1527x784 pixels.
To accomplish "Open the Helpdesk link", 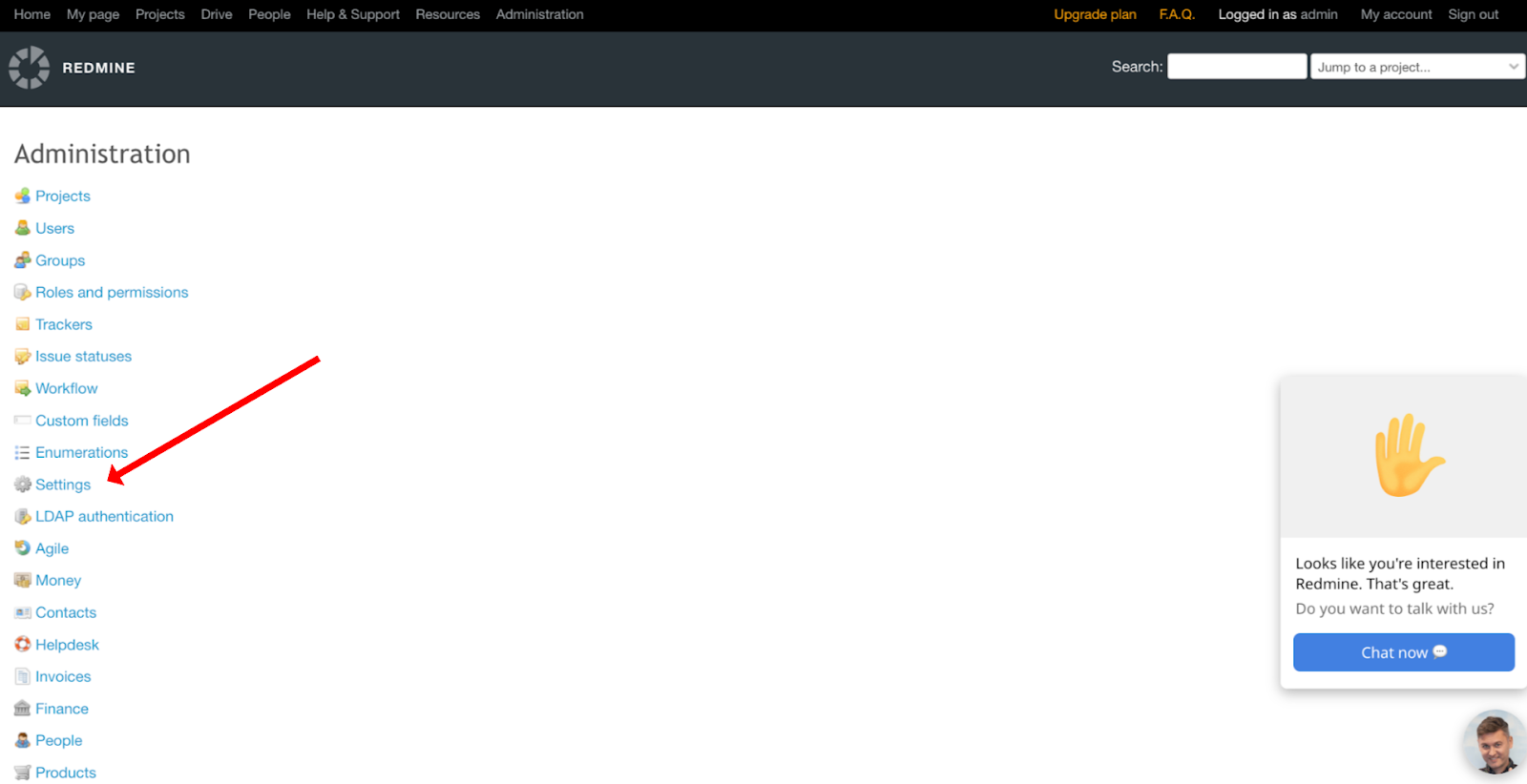I will 68,645.
